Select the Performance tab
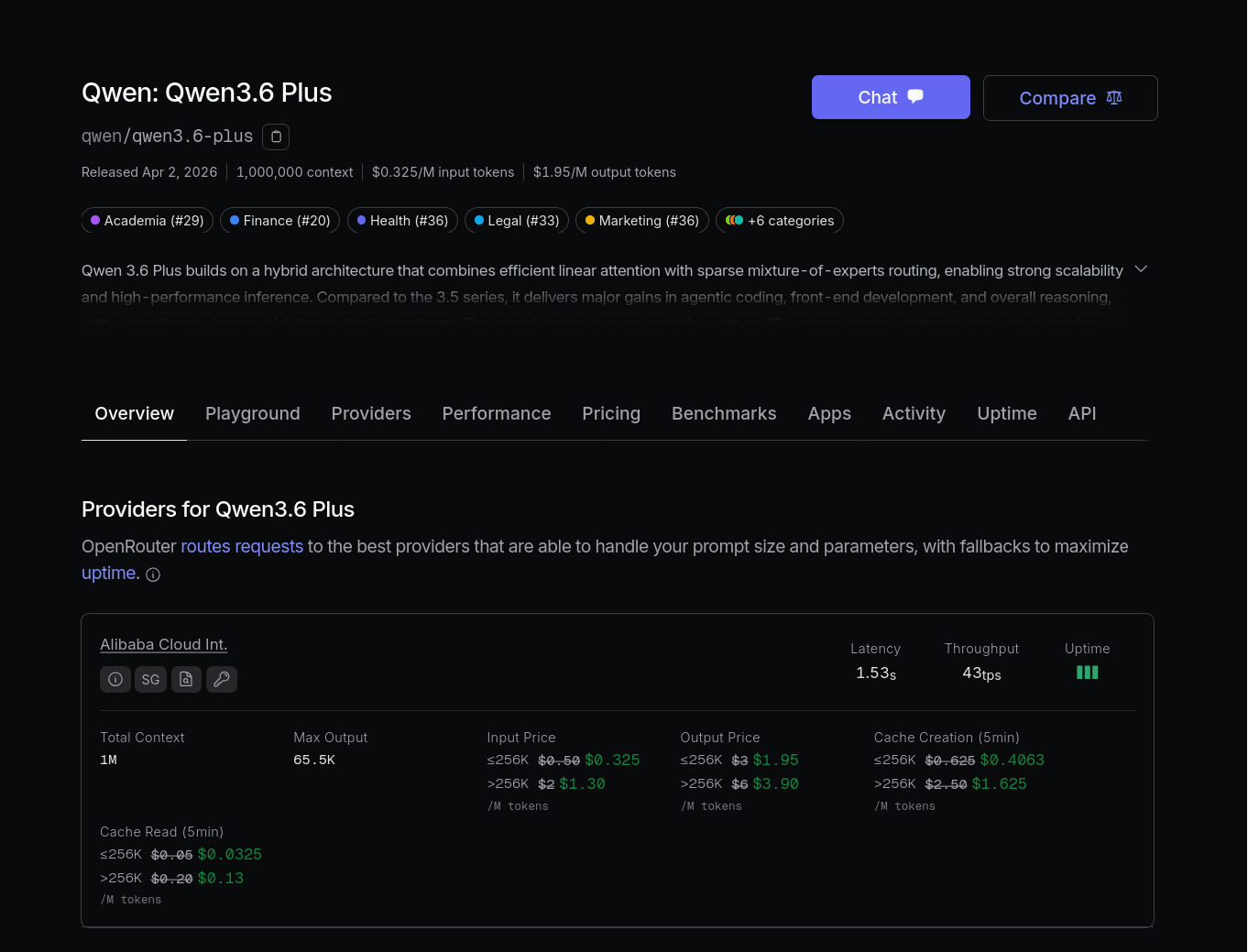This screenshot has height=952, width=1248. click(497, 413)
